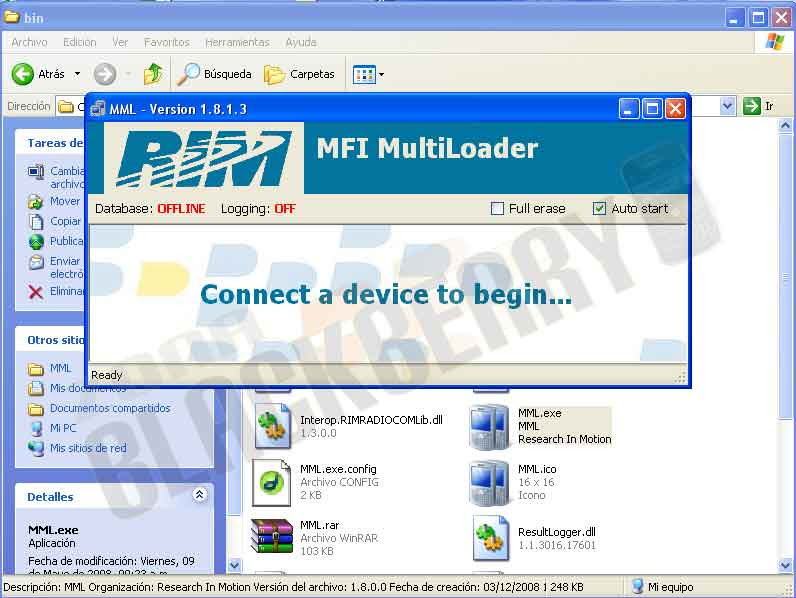This screenshot has height=598, width=796.
Task: Expand the address bar dropdown arrow
Action: [x=727, y=106]
